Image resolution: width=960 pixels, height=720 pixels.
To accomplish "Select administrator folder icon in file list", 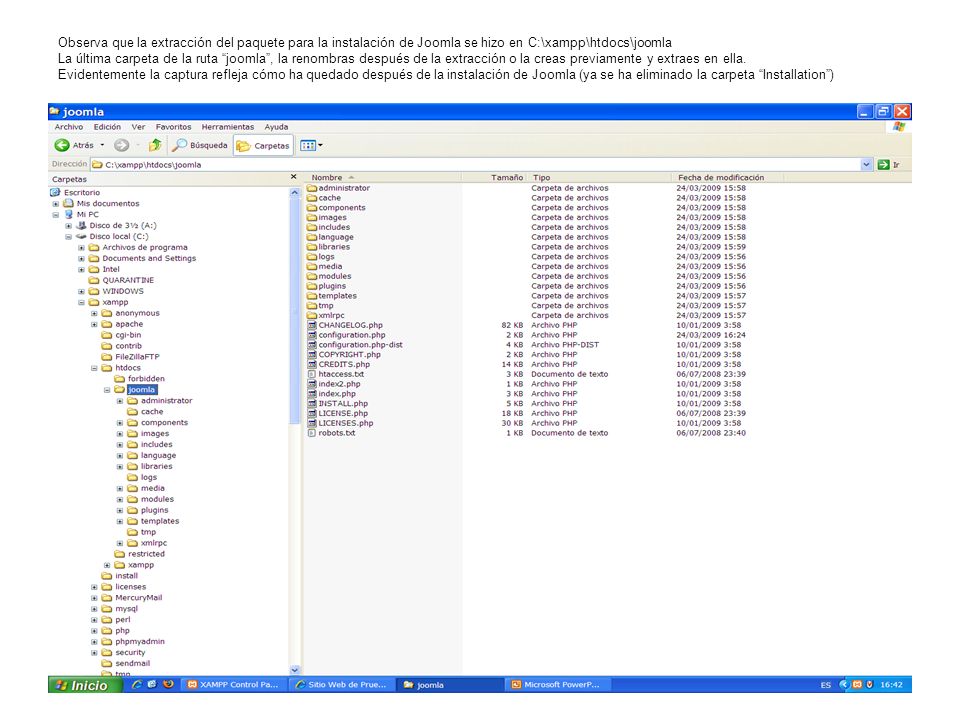I will [x=312, y=188].
